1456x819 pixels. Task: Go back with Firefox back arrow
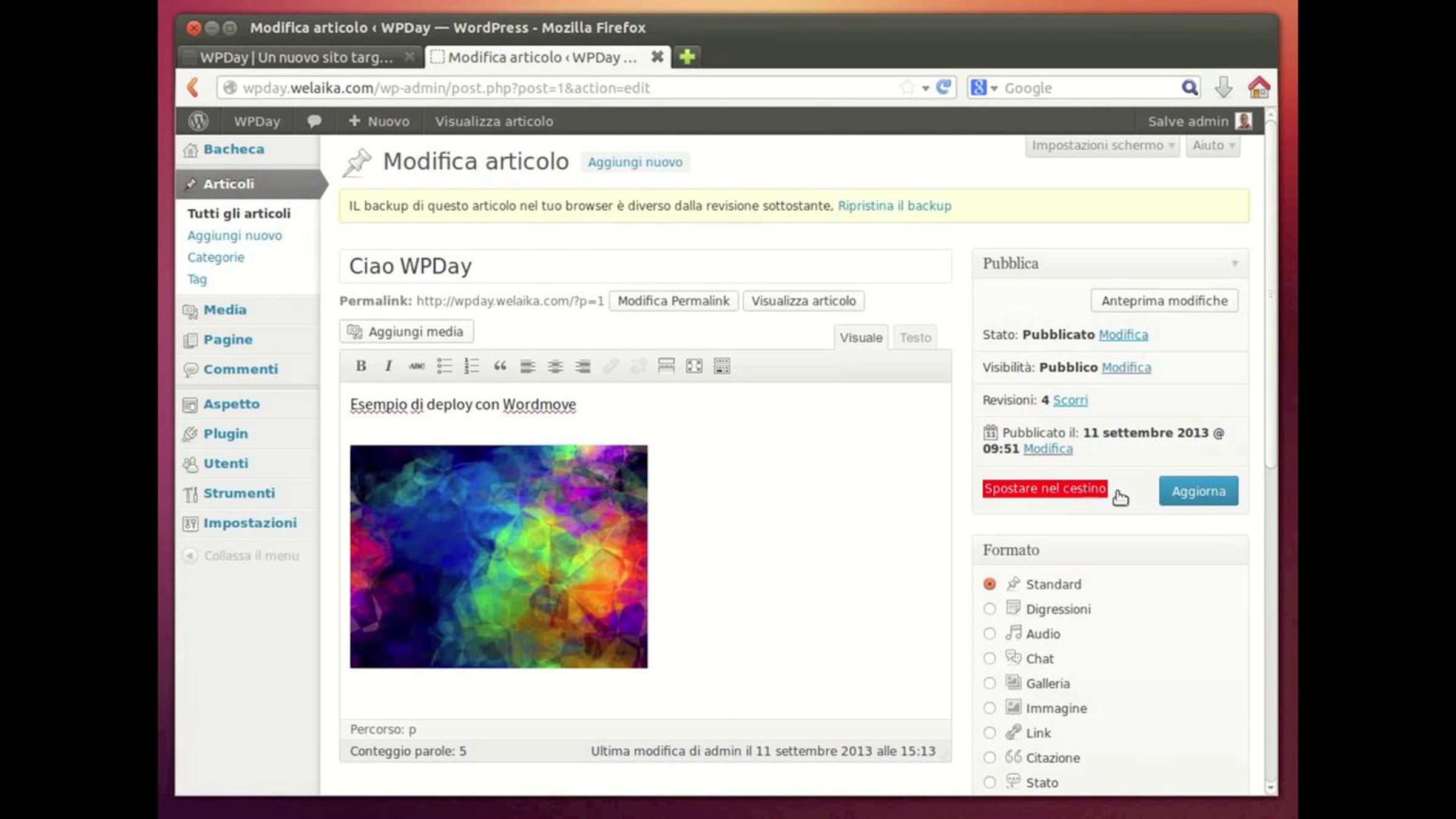click(x=193, y=88)
